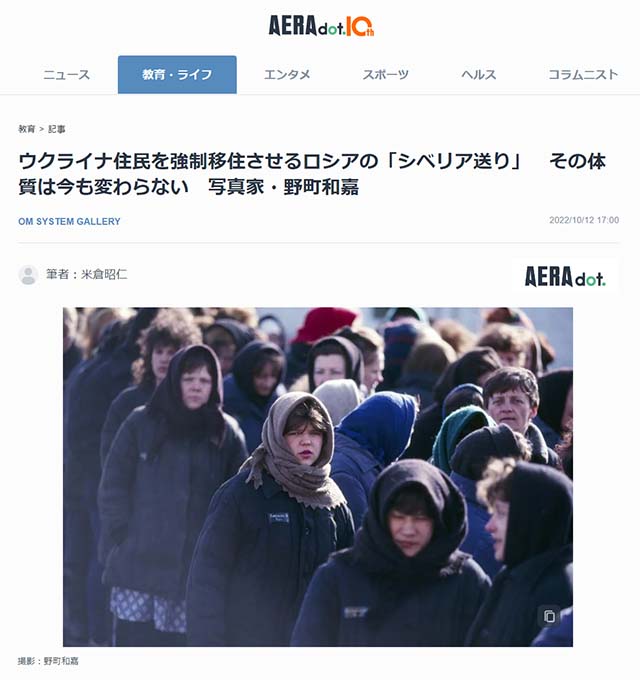Click the author avatar icon
This screenshot has height=680, width=640.
[x=28, y=275]
